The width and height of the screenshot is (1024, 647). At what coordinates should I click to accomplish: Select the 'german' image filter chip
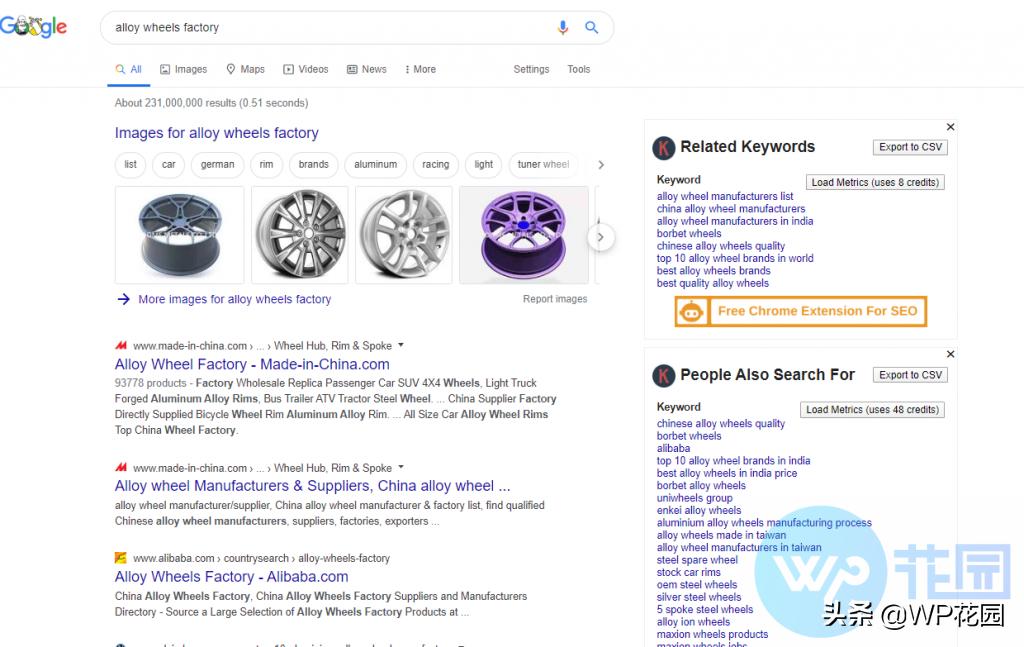(217, 164)
